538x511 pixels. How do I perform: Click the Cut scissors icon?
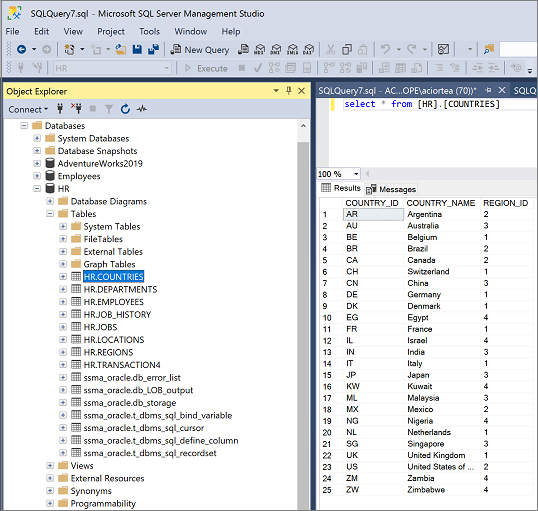tap(330, 50)
